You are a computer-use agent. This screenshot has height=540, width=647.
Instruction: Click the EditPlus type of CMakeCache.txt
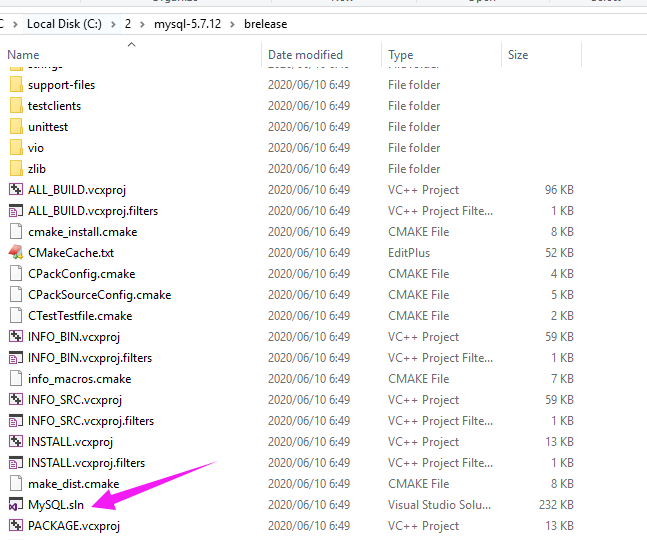409,252
